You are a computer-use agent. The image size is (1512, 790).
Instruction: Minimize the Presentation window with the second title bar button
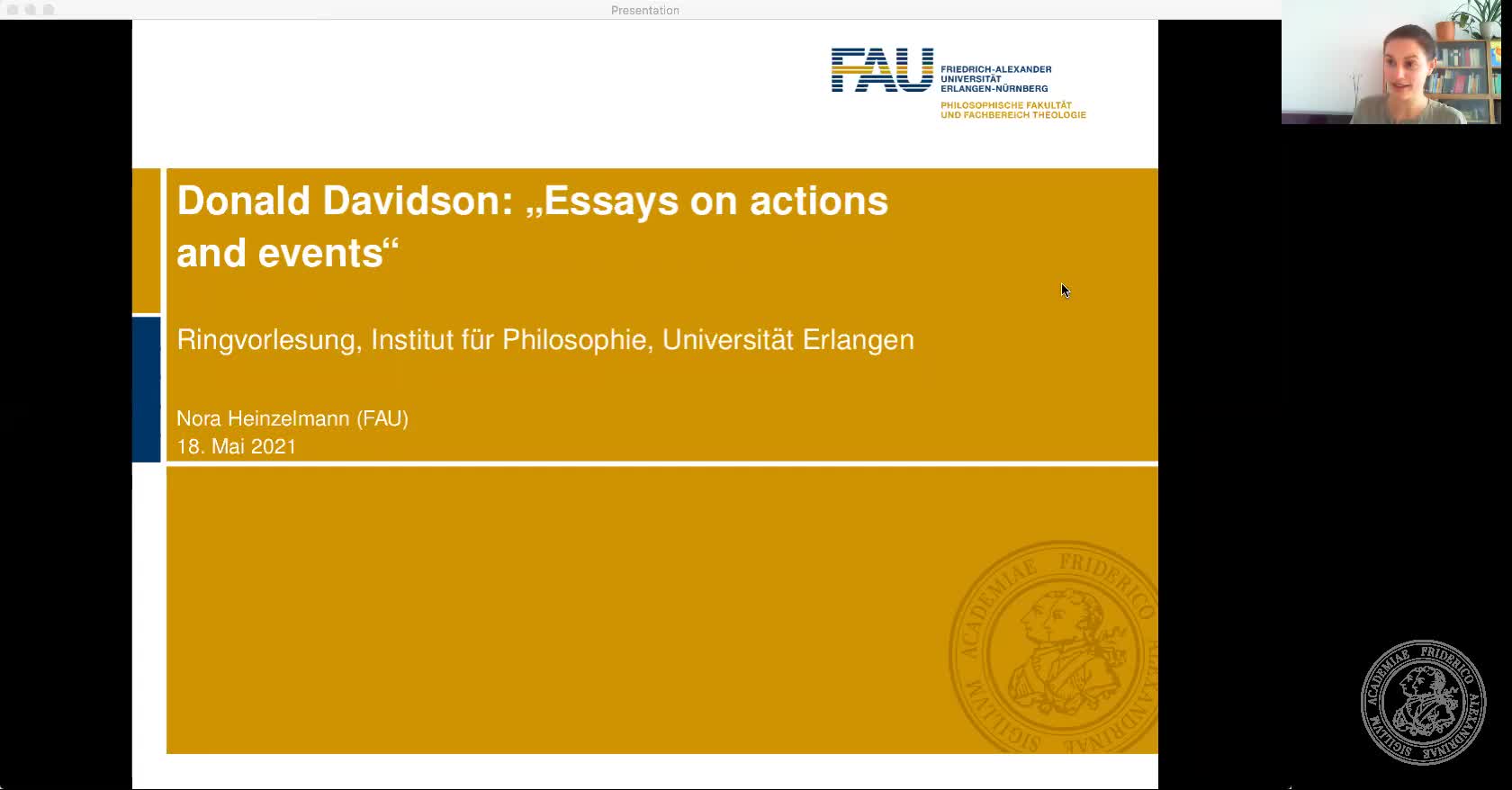(x=31, y=10)
